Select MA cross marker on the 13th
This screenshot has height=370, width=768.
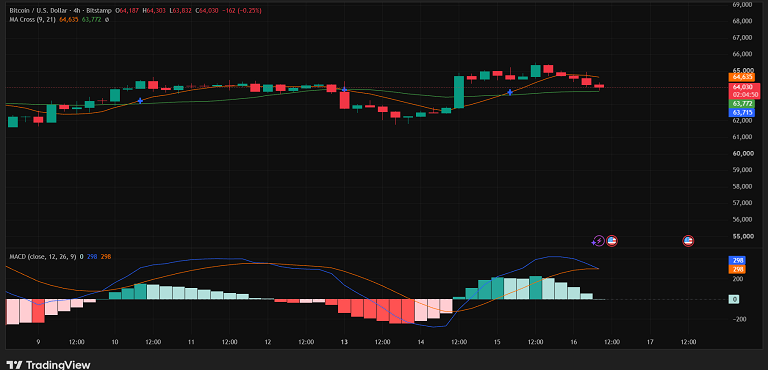345,90
